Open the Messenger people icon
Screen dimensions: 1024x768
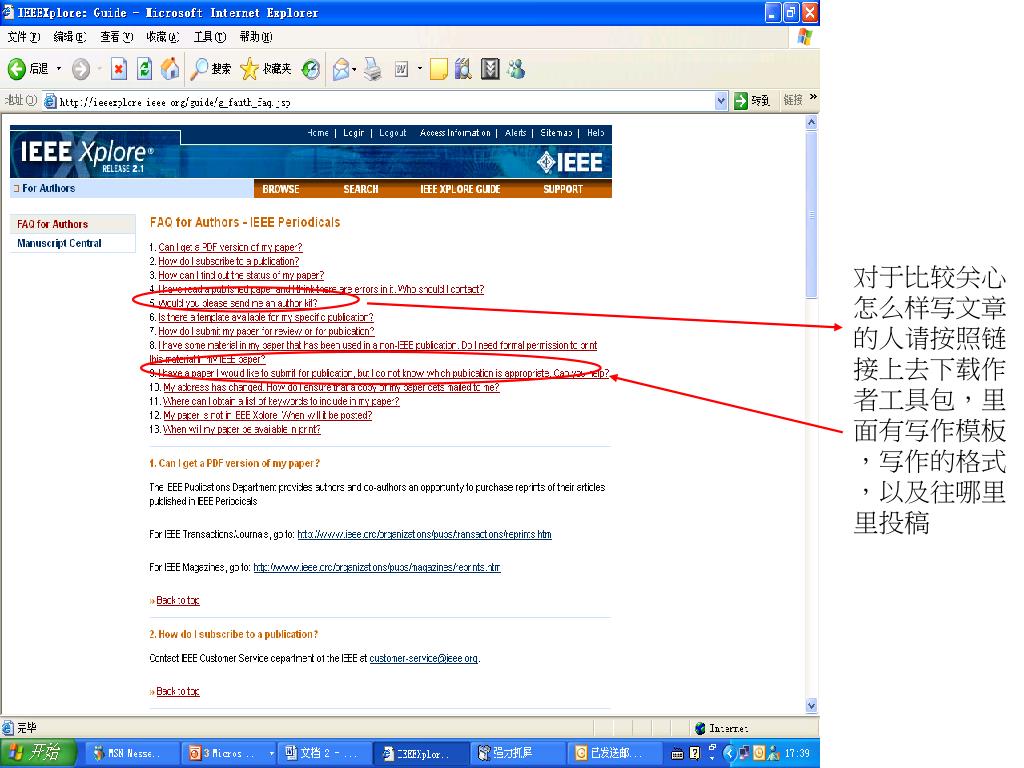tap(516, 69)
